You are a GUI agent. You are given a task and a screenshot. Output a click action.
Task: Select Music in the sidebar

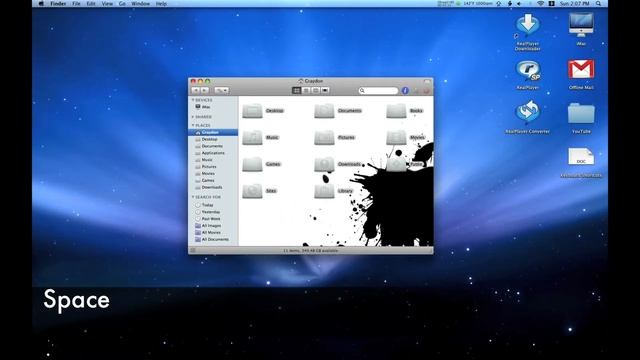[213, 160]
